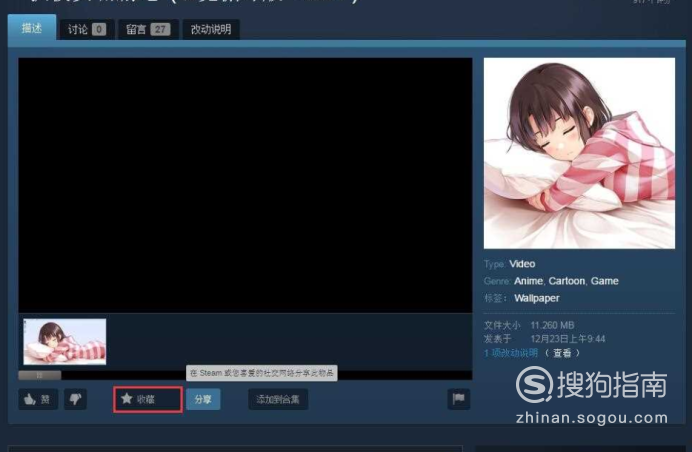Click the blue 分享 share button
The image size is (692, 452).
203,399
